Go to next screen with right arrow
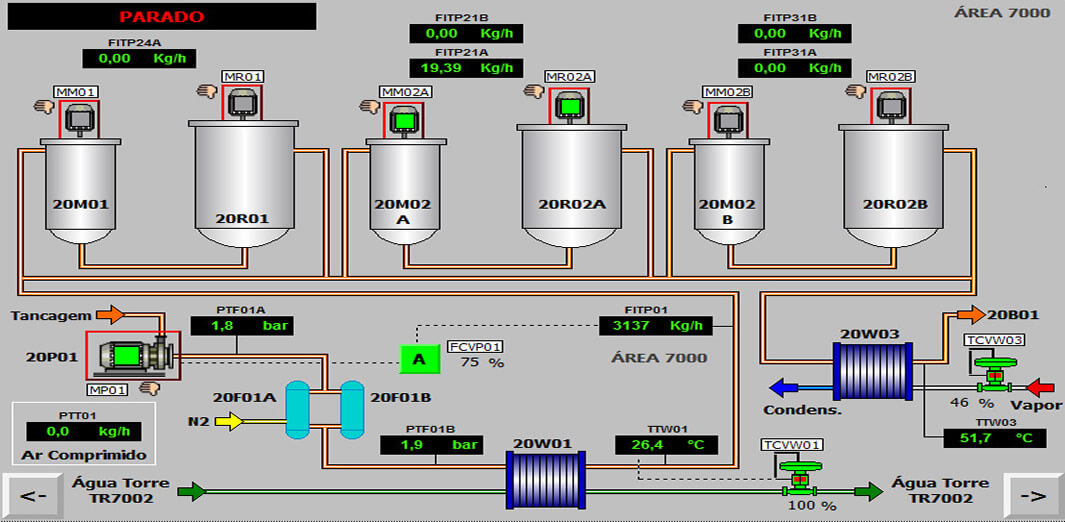The height and width of the screenshot is (522, 1065). pos(1035,494)
